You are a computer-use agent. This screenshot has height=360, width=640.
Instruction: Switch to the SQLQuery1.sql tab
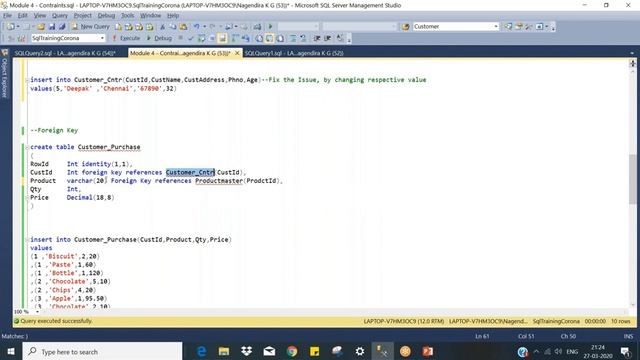(294, 53)
